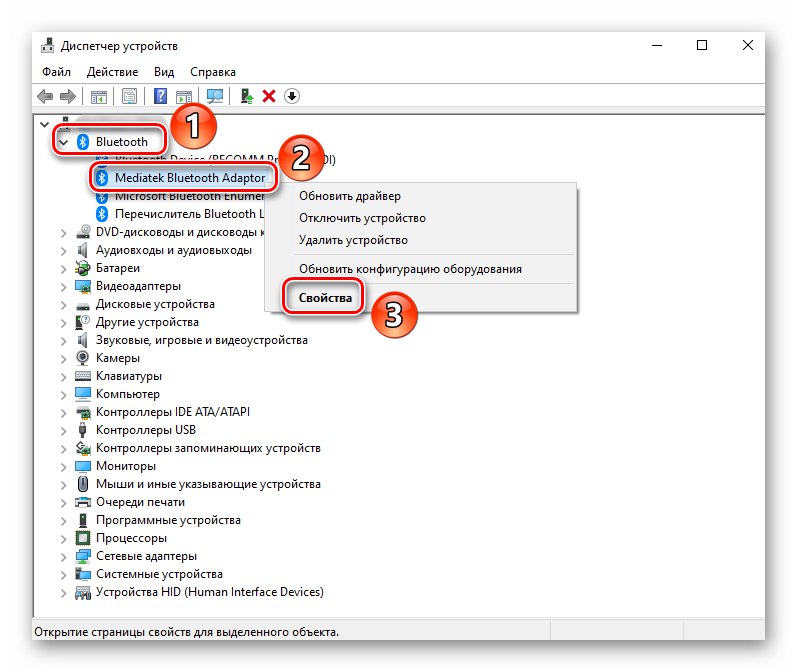Click the Мыши mouse device icon
Image resolution: width=797 pixels, height=672 pixels.
click(83, 484)
